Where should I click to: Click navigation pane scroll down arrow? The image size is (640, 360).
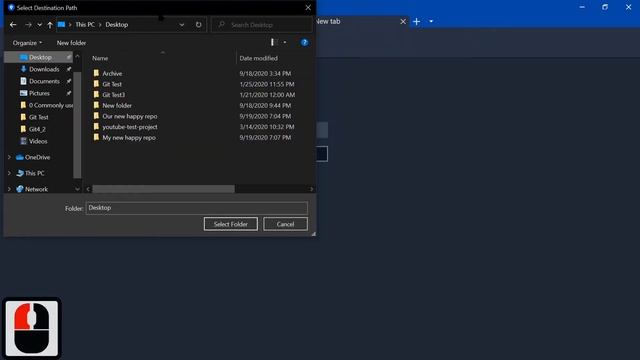coord(77,189)
